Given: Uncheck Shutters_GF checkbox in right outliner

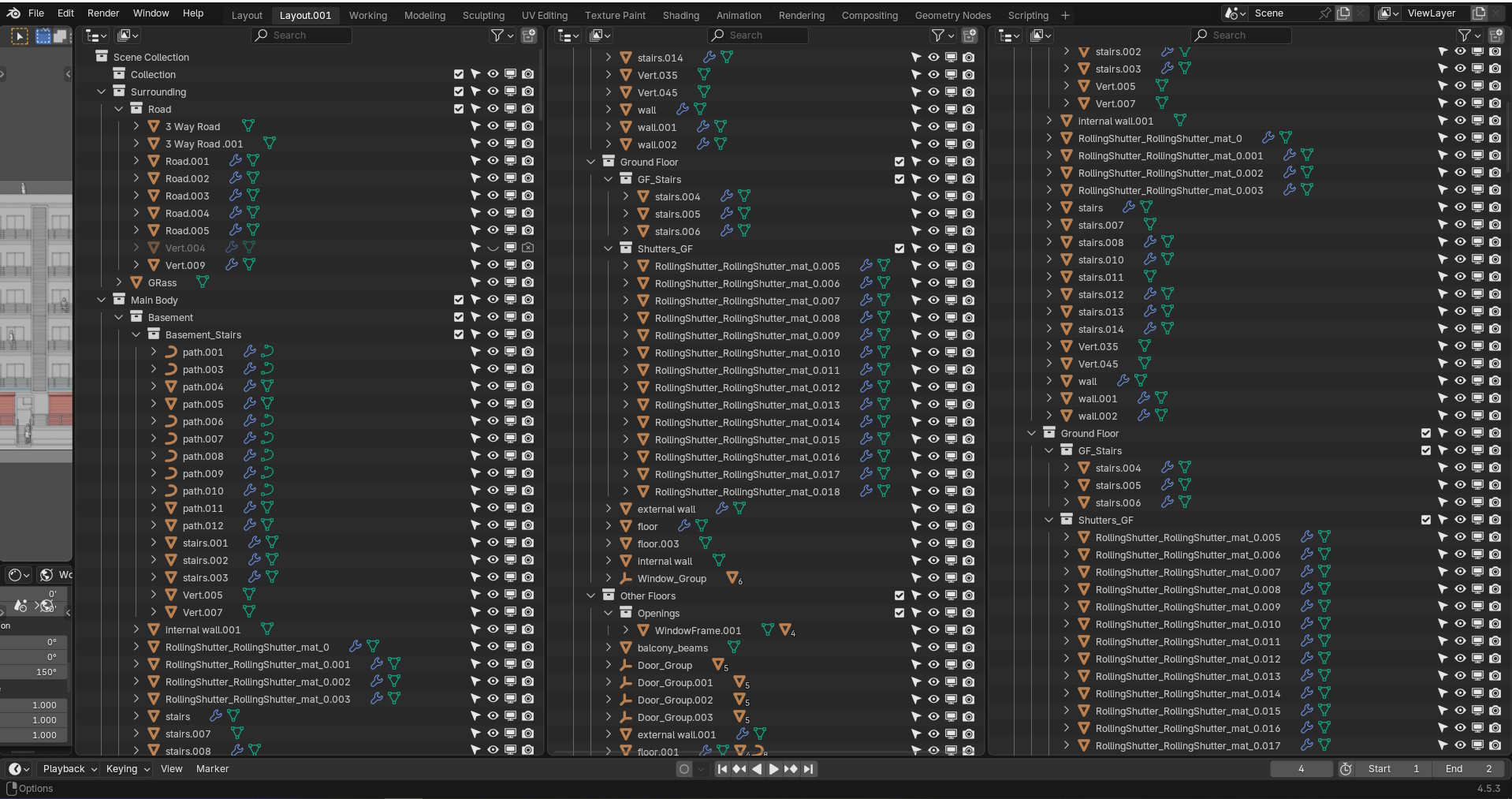Looking at the screenshot, I should tap(1426, 520).
